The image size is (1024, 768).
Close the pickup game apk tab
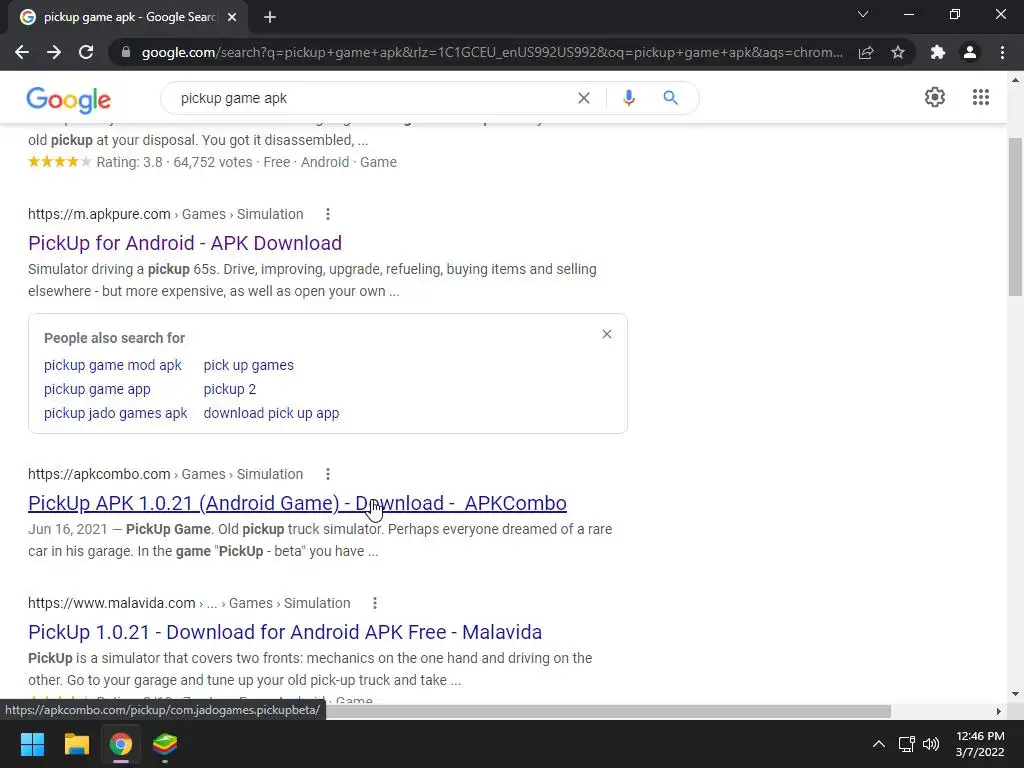click(232, 17)
